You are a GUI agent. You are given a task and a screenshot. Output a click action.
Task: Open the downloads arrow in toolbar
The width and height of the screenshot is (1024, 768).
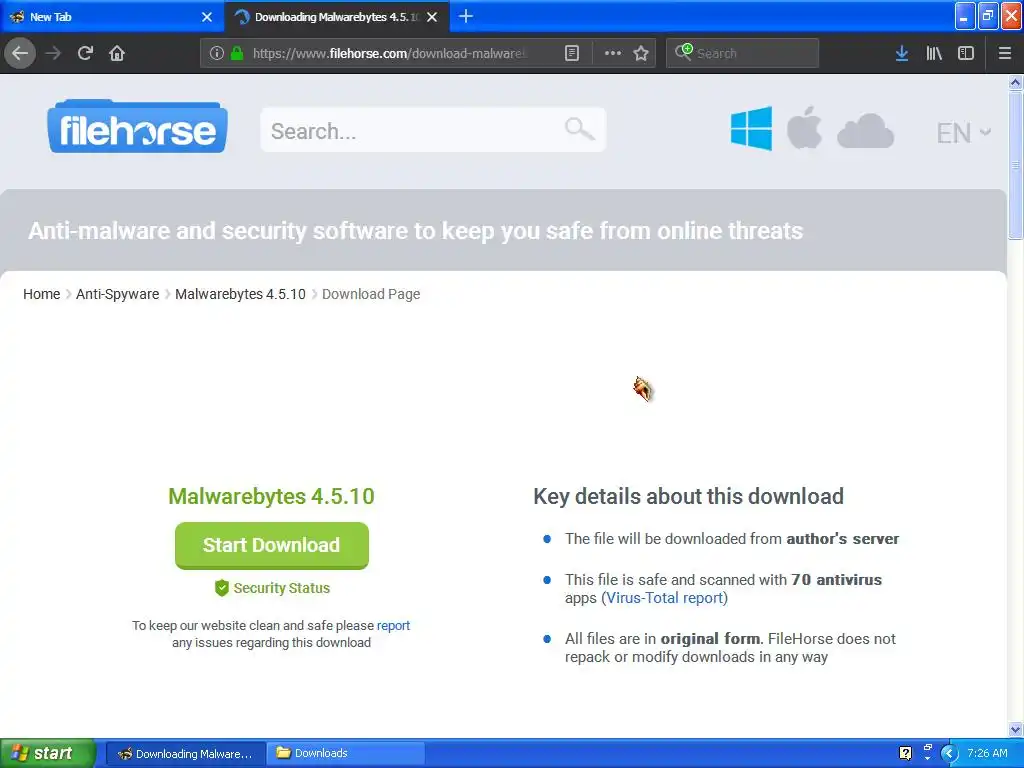901,53
